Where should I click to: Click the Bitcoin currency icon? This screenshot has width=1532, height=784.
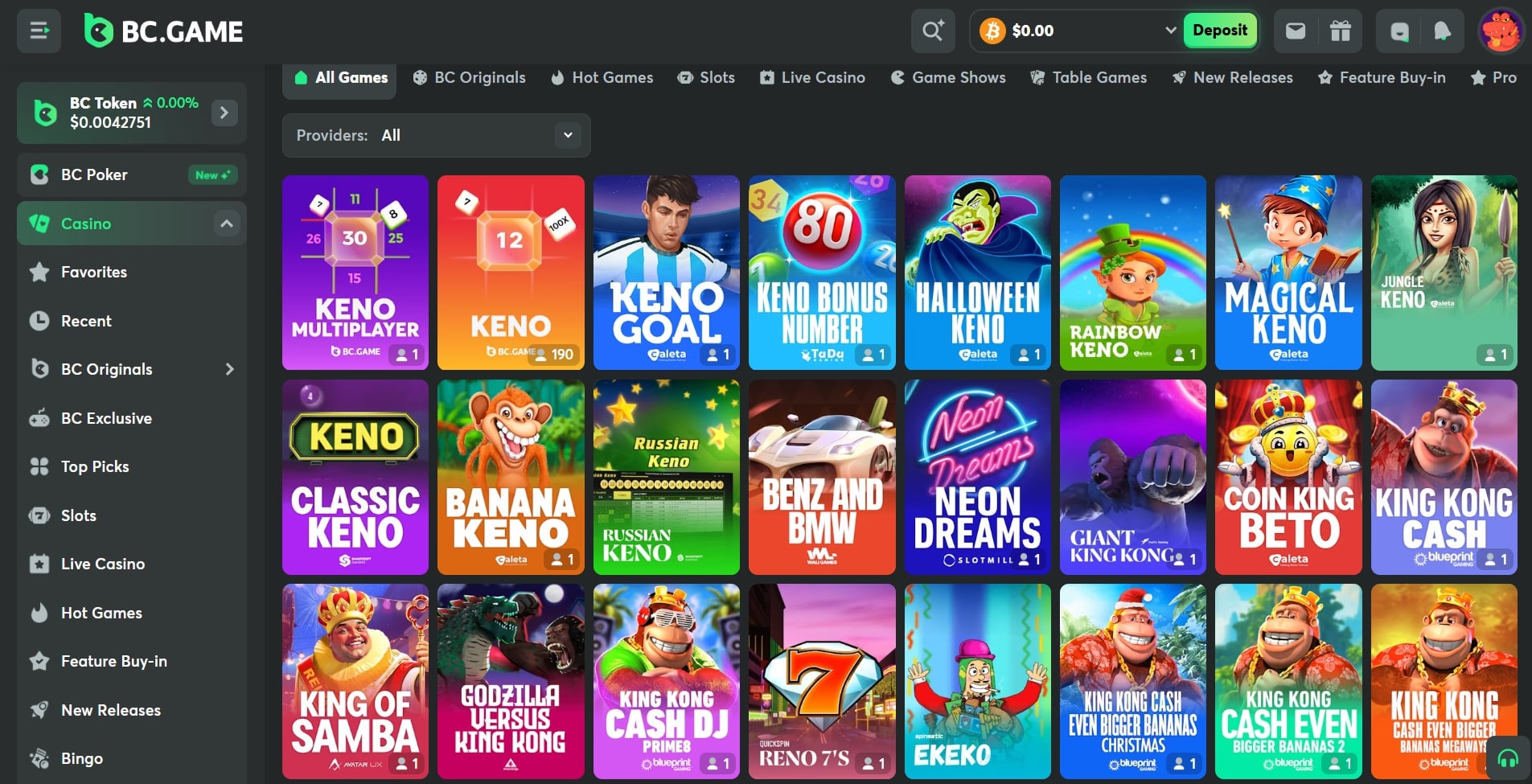point(992,31)
